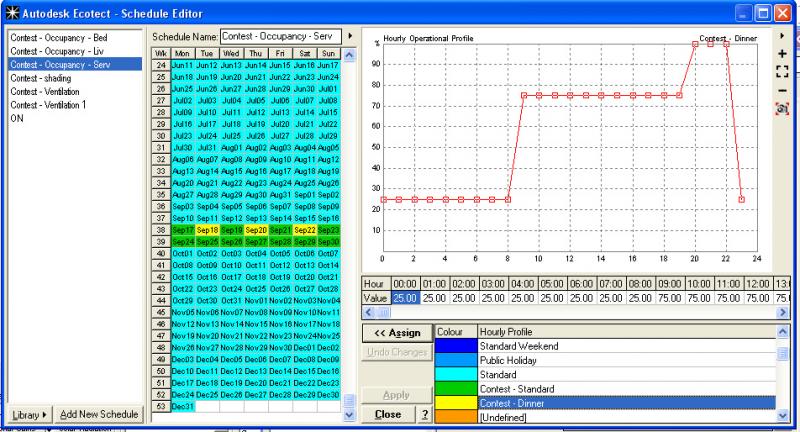Click the graph snapshot camera icon
The image size is (800, 432).
pos(782,109)
